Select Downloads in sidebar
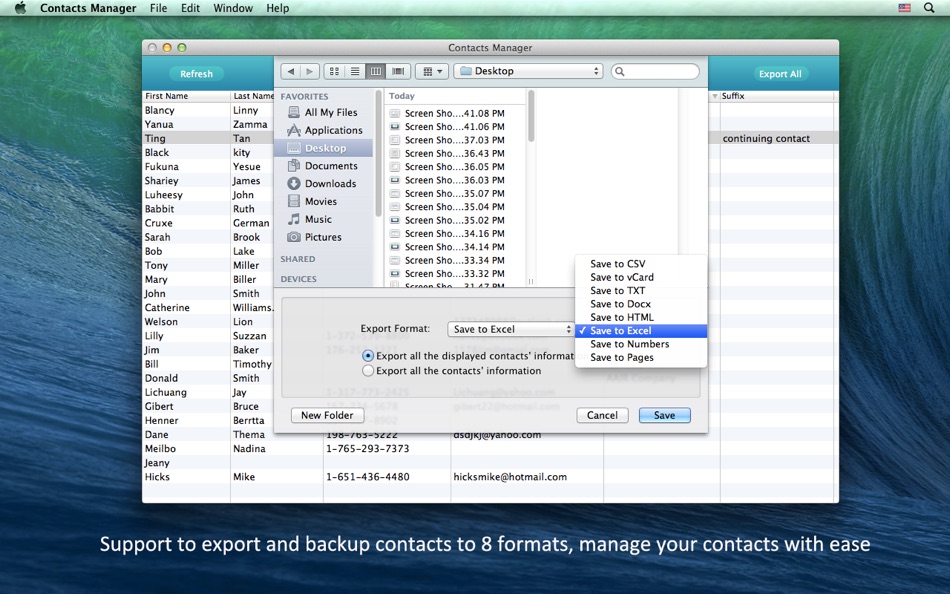950x594 pixels. [x=324, y=183]
